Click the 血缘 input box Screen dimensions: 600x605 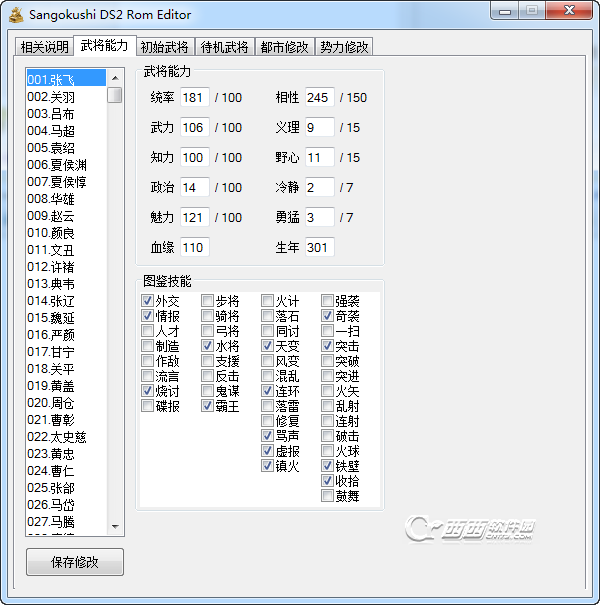195,247
